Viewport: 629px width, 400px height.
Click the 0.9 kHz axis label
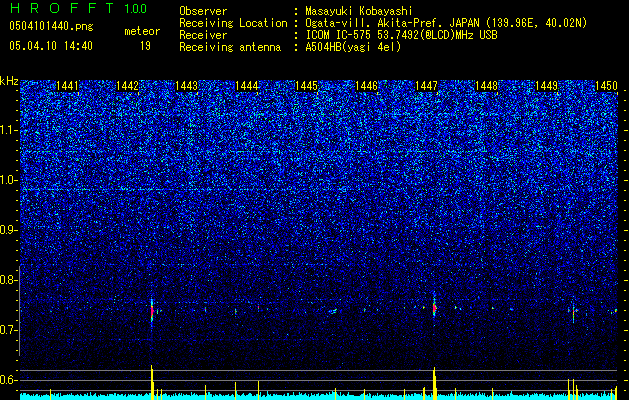9,230
